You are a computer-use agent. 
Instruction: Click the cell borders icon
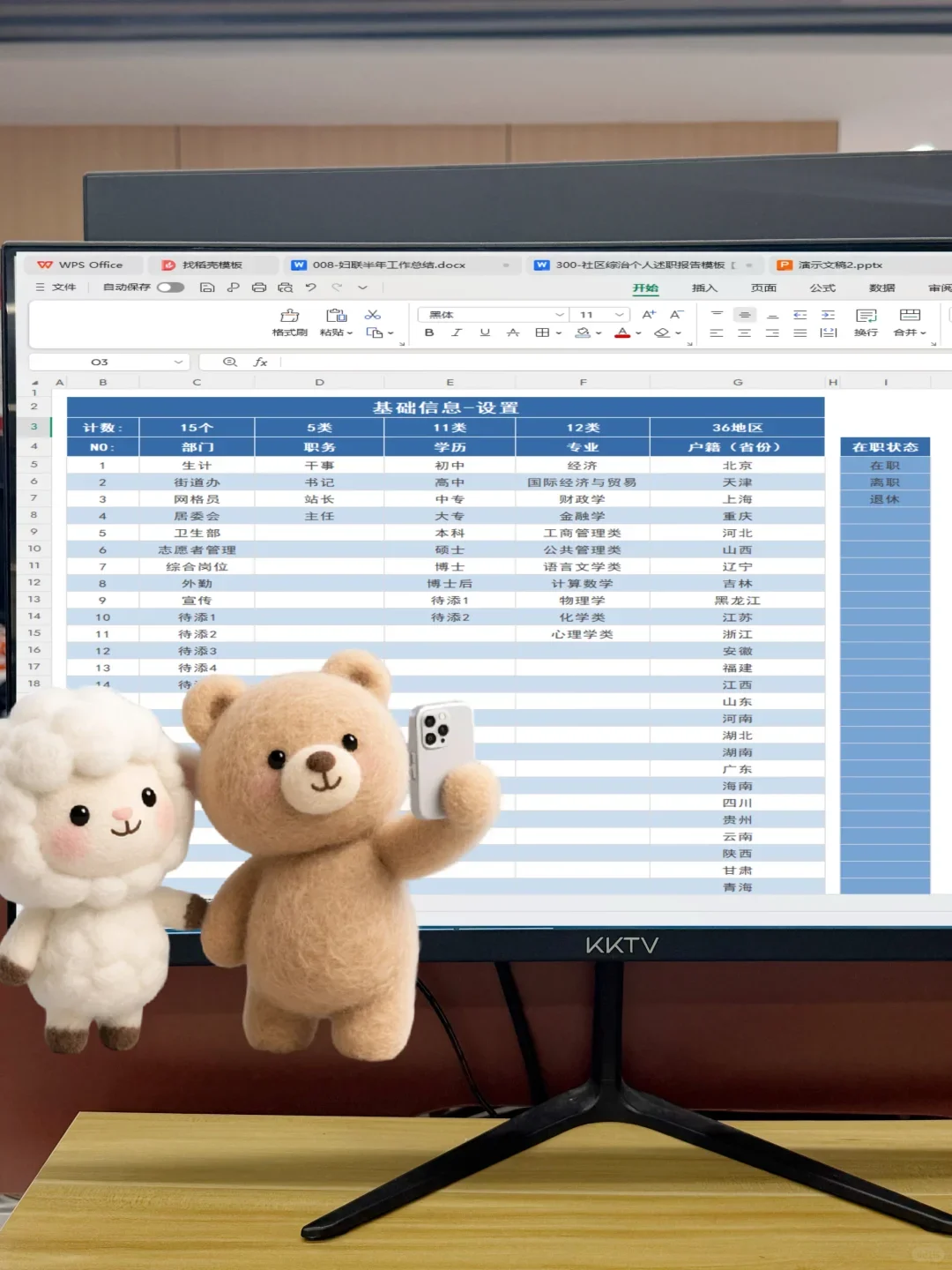pyautogui.click(x=542, y=332)
